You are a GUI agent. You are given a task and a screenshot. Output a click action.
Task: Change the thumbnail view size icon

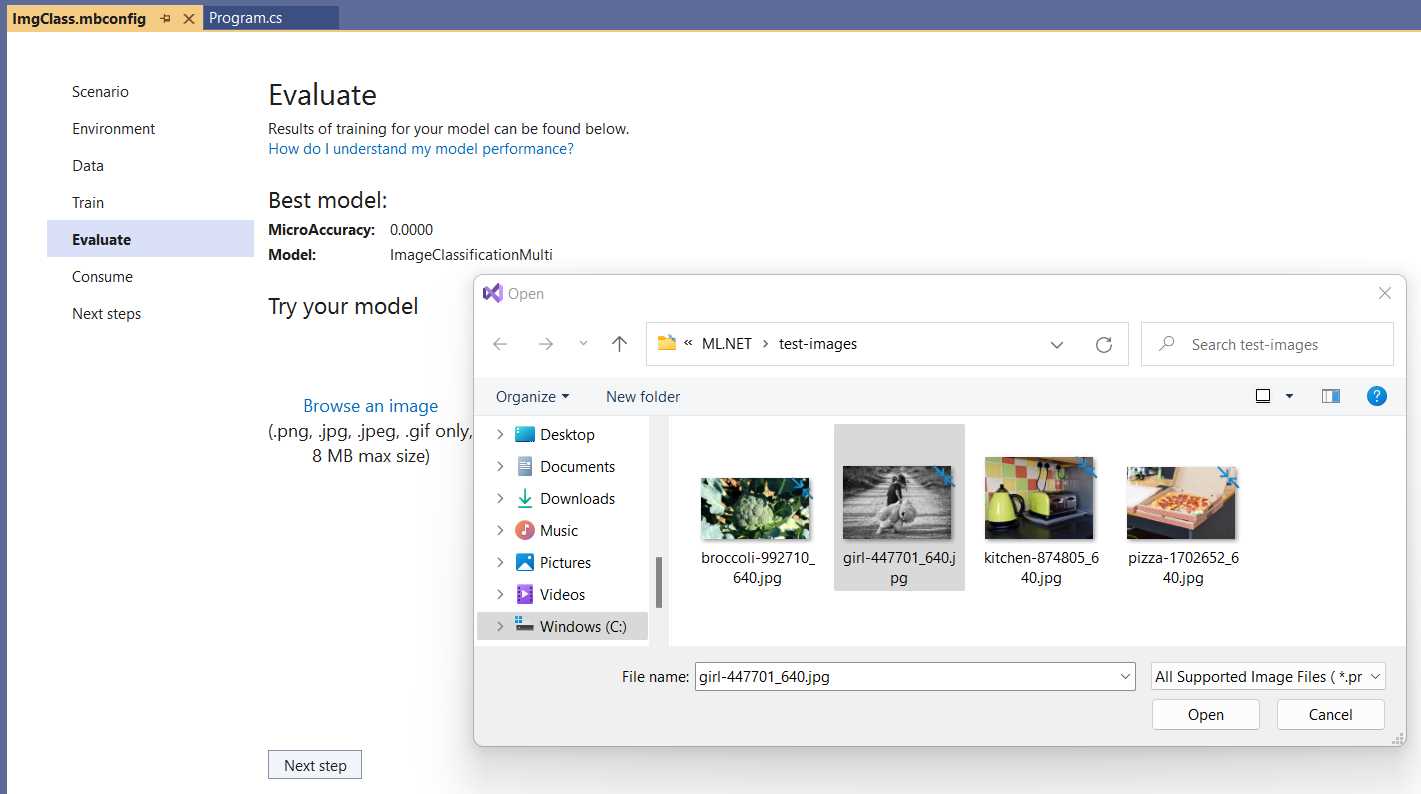[x=1263, y=395]
